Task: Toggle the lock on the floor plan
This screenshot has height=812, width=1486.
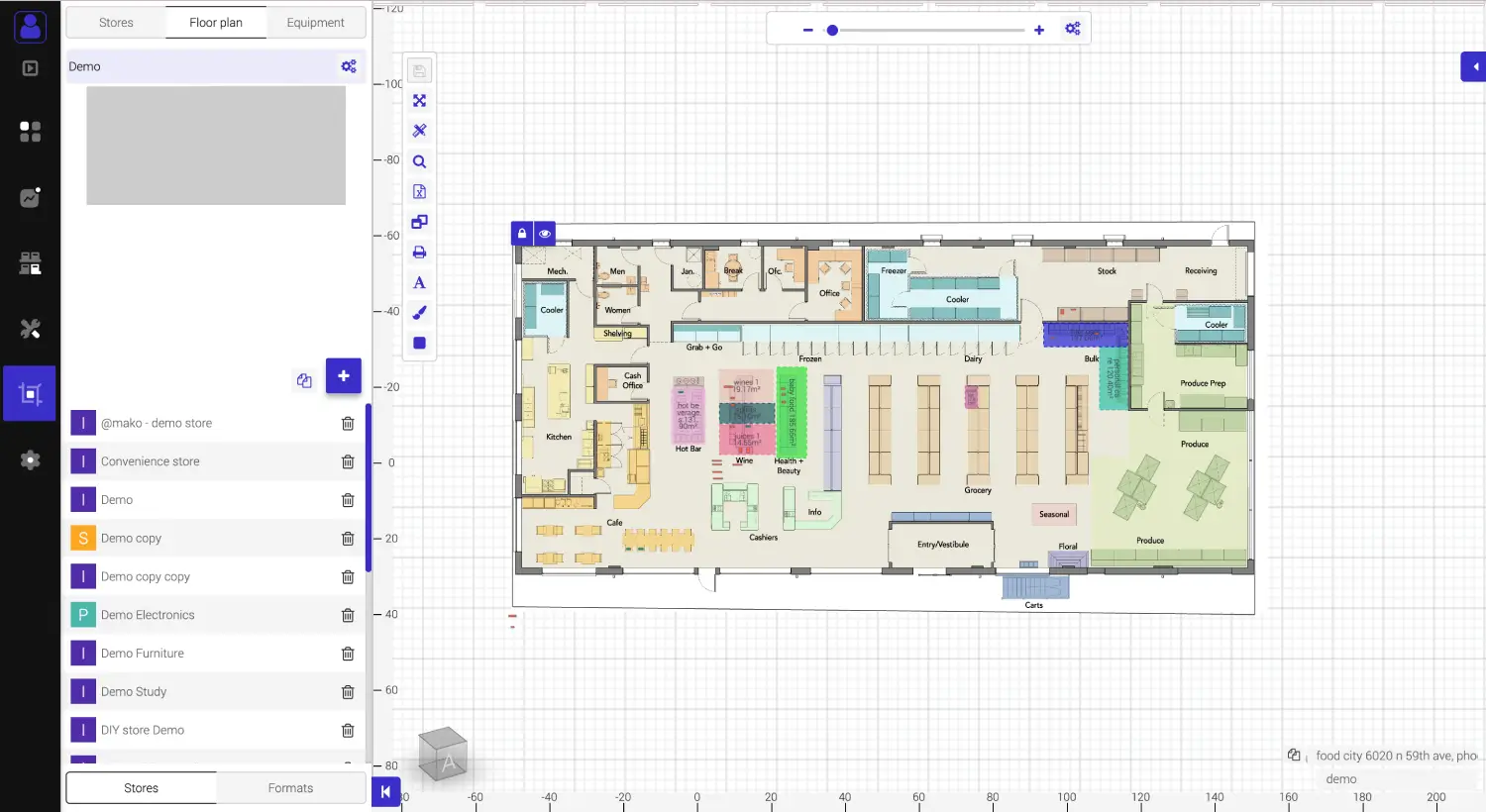Action: point(522,233)
